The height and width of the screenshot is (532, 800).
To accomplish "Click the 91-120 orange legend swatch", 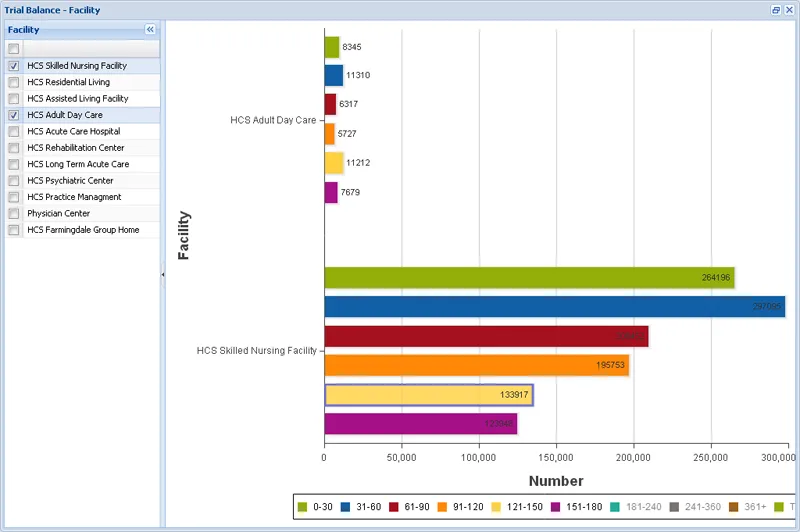I will 442,507.
